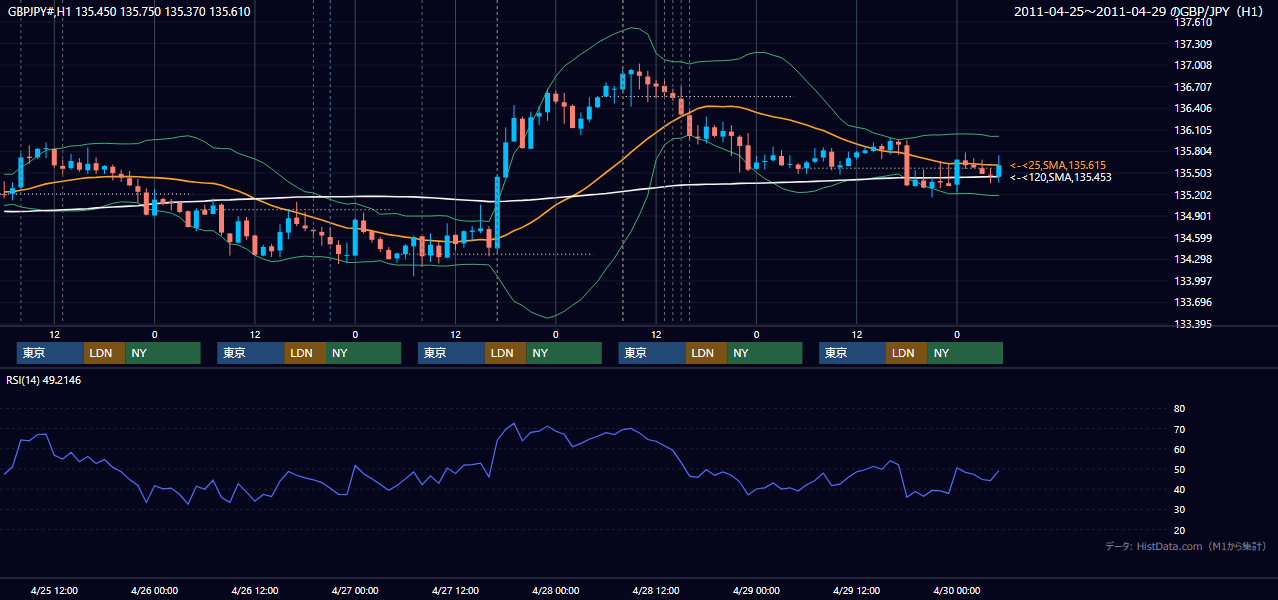Click the NY session block for 4/27

click(x=564, y=353)
